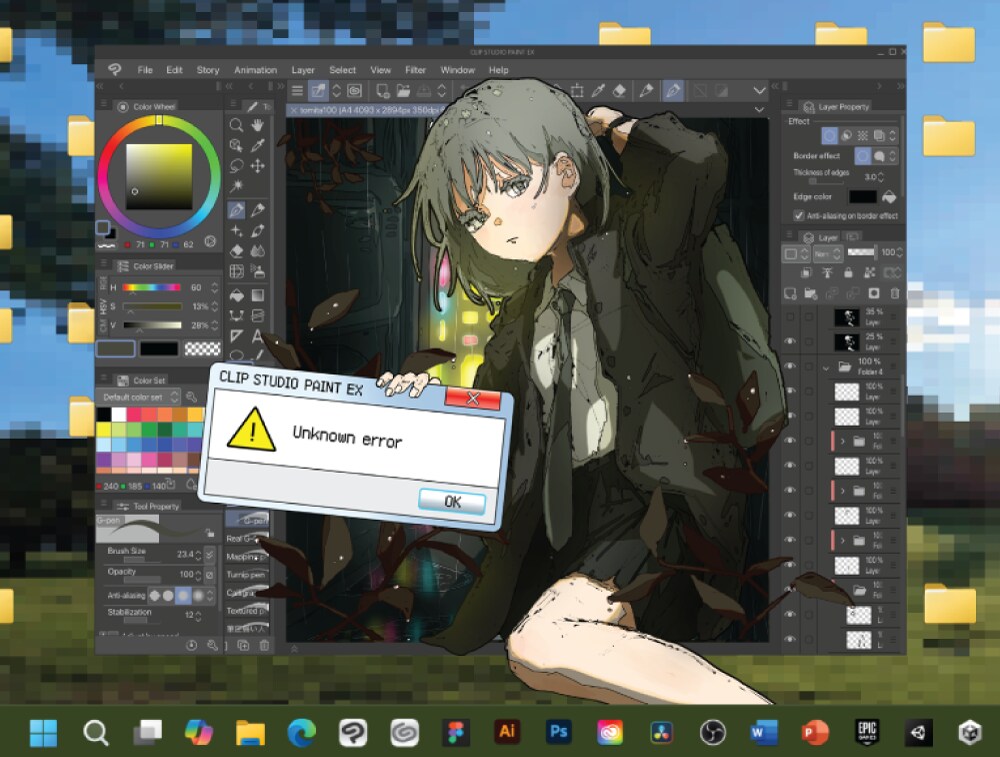Click OK in the Unknown error dialog

(452, 502)
